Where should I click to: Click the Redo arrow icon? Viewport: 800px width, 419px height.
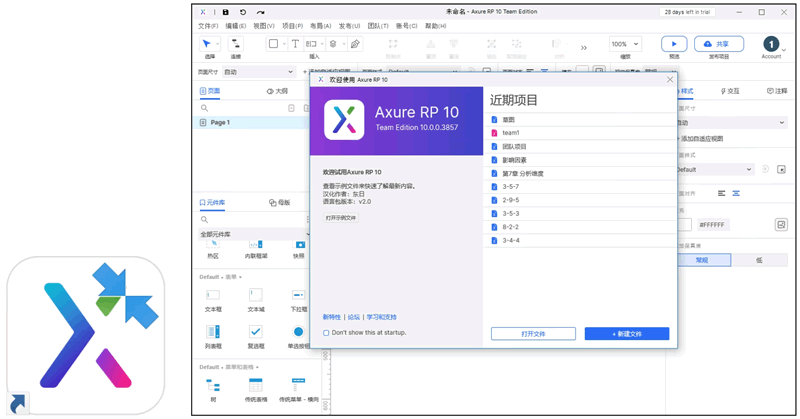(261, 12)
